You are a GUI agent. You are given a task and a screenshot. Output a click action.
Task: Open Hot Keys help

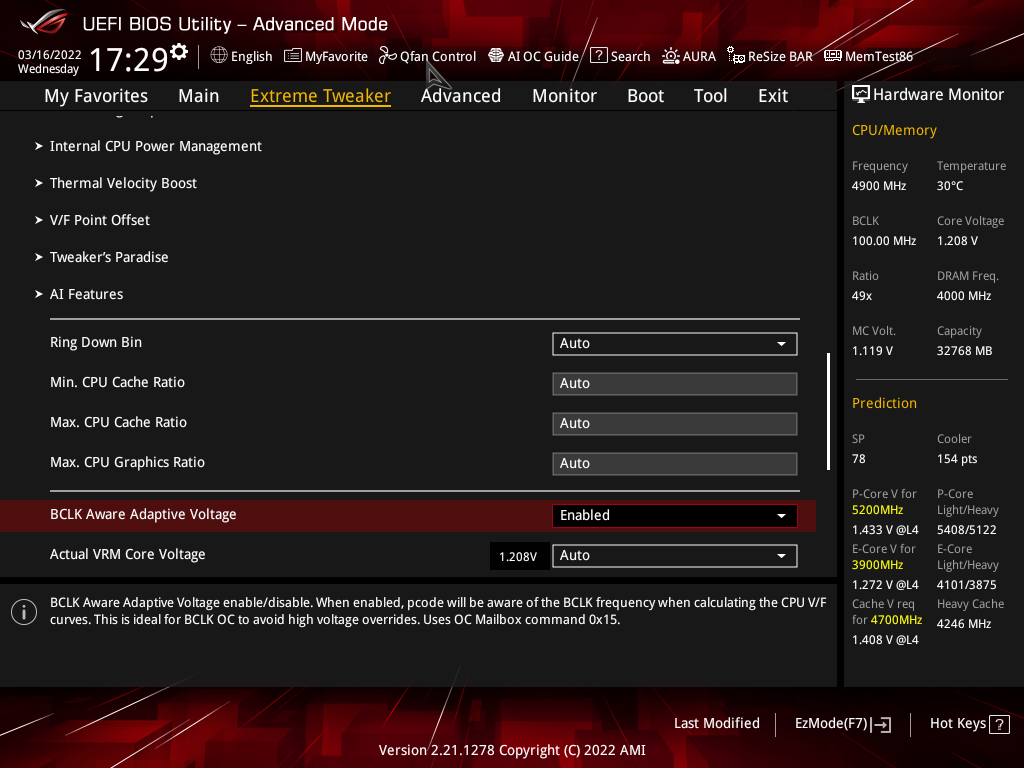[969, 724]
